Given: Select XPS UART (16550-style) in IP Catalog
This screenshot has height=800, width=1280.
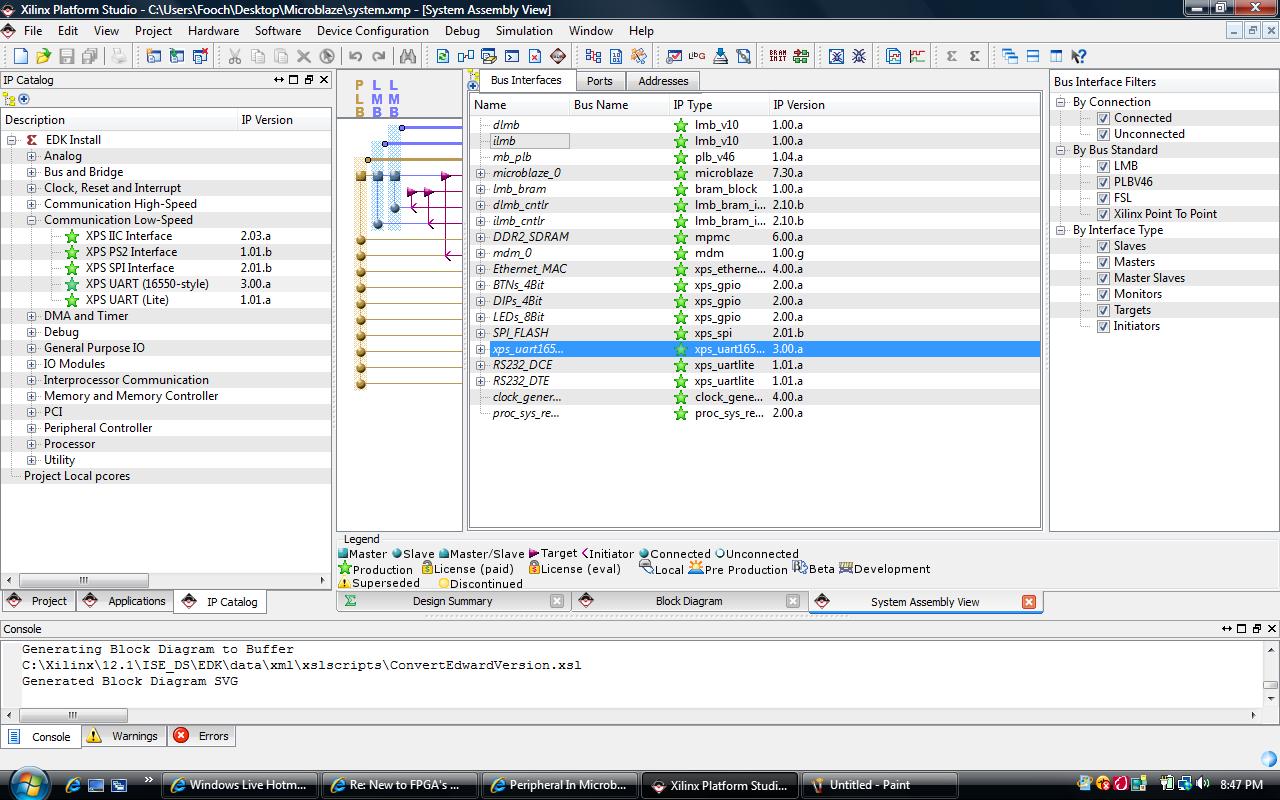Looking at the screenshot, I should click(x=147, y=284).
